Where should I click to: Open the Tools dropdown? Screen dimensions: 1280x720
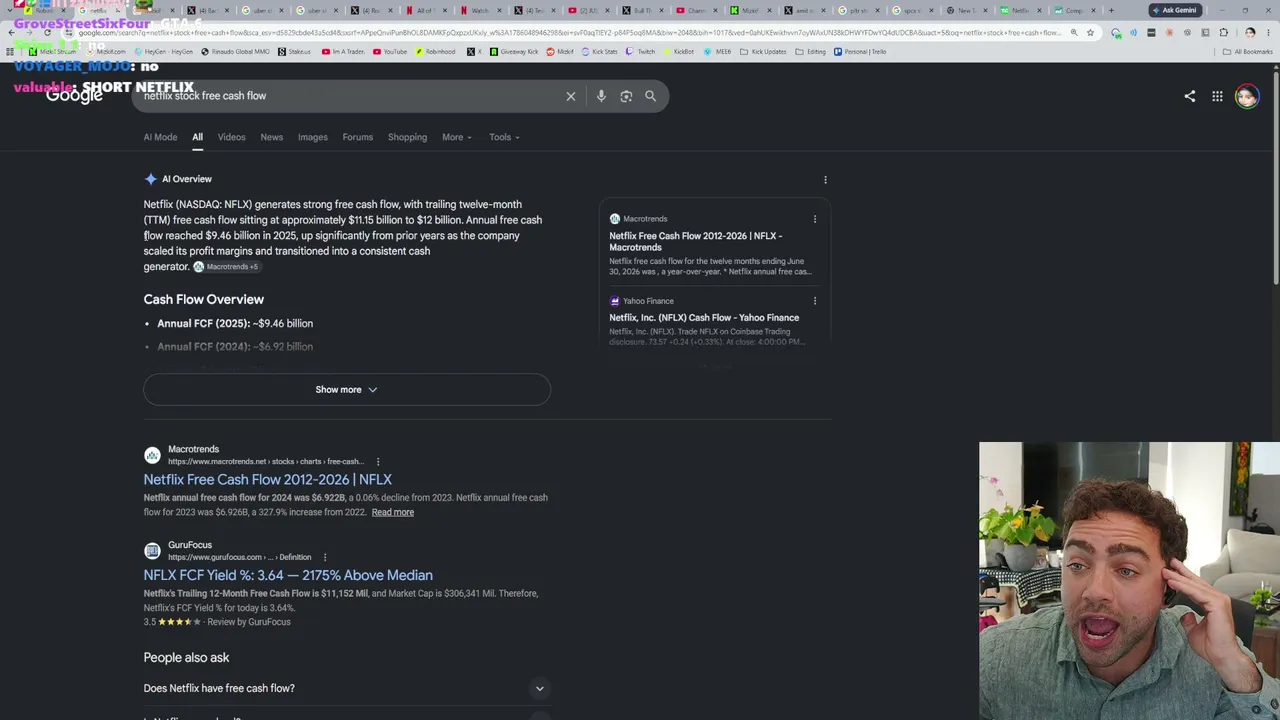(x=504, y=137)
